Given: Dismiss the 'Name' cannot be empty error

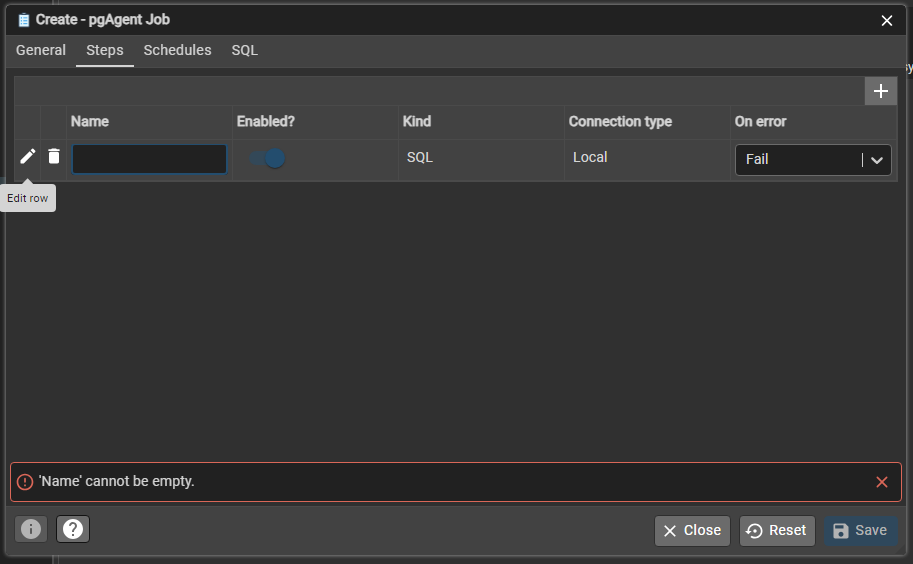Looking at the screenshot, I should tap(882, 482).
